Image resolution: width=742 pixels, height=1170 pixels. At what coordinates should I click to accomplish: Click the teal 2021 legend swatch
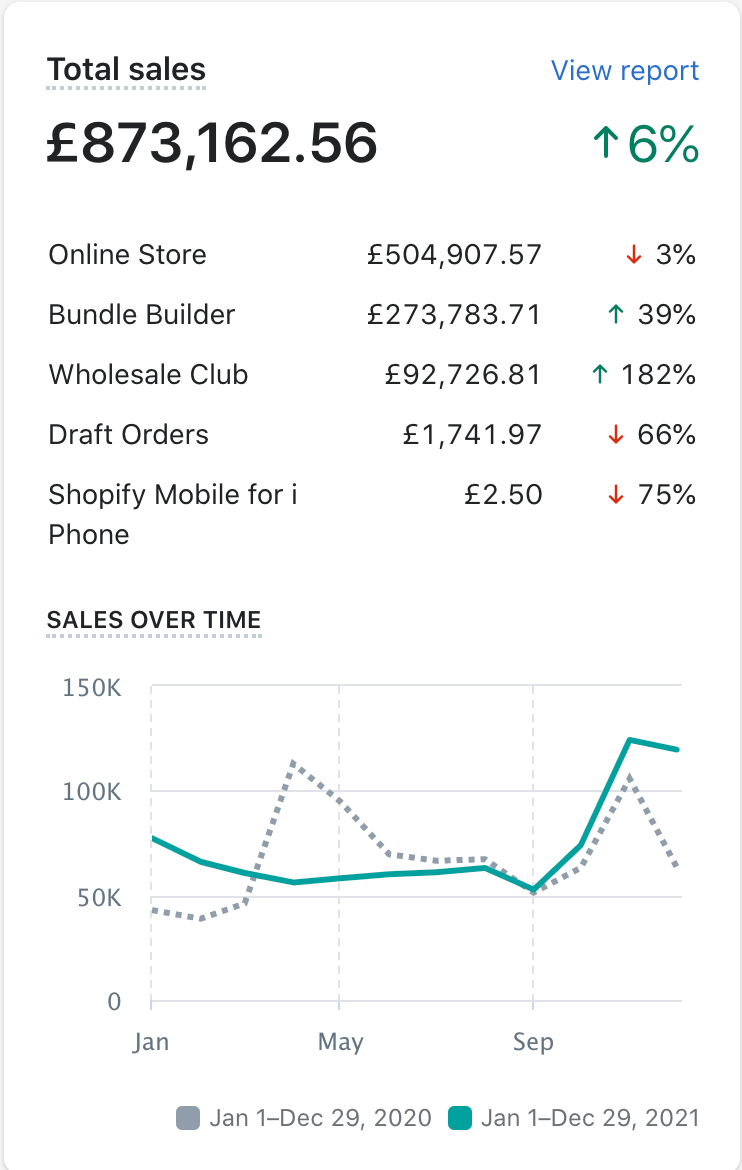click(x=460, y=1118)
